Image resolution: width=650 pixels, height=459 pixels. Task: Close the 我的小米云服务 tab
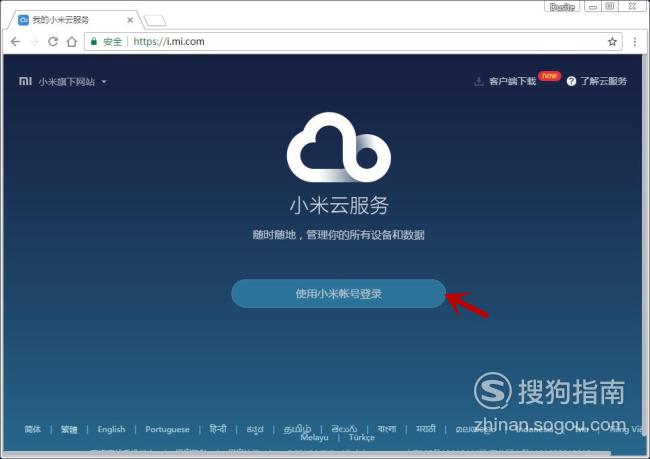[x=130, y=20]
